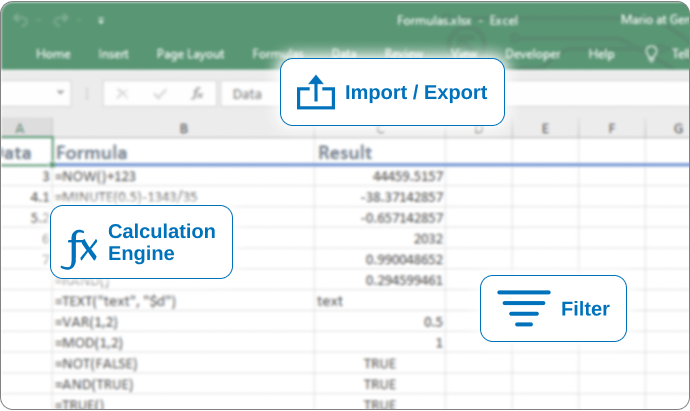The height and width of the screenshot is (411, 690).
Task: Click the Calculation Engine callout
Action: coord(141,242)
